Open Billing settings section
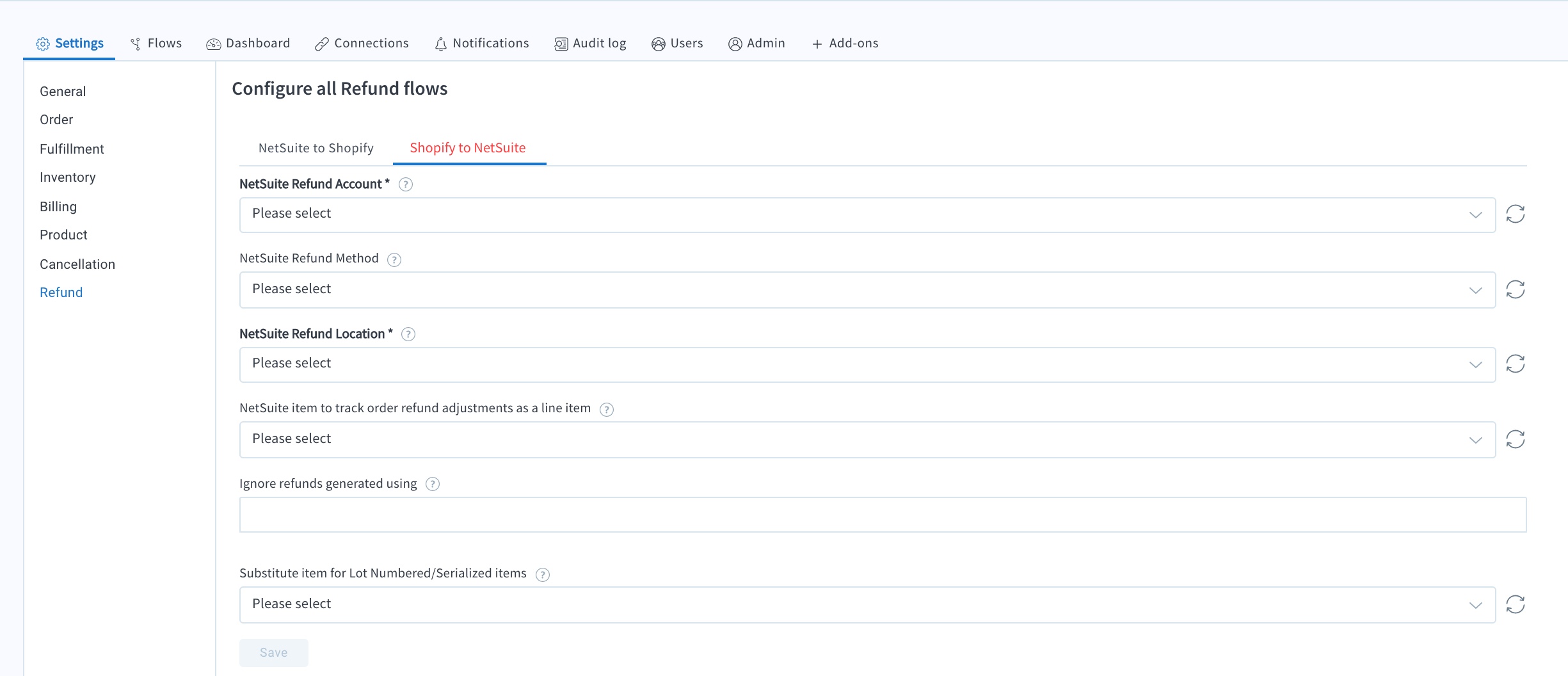 click(58, 207)
